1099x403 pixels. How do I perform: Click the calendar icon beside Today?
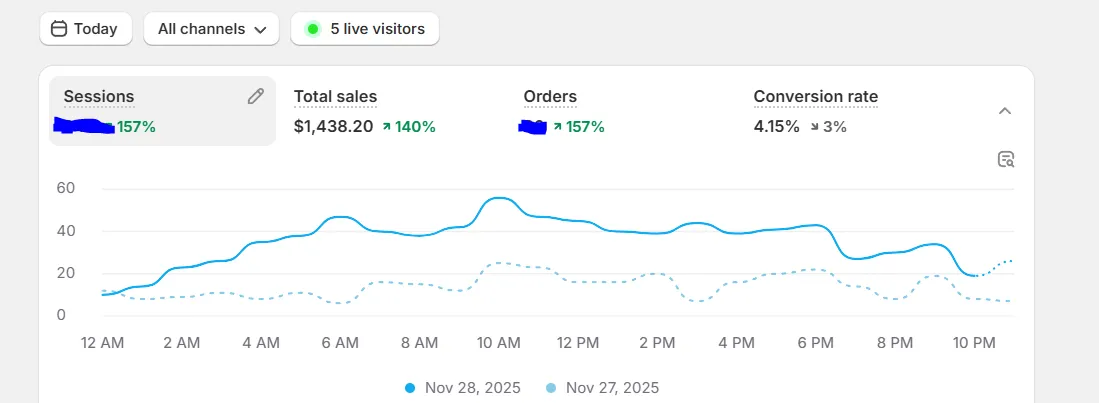click(x=59, y=29)
